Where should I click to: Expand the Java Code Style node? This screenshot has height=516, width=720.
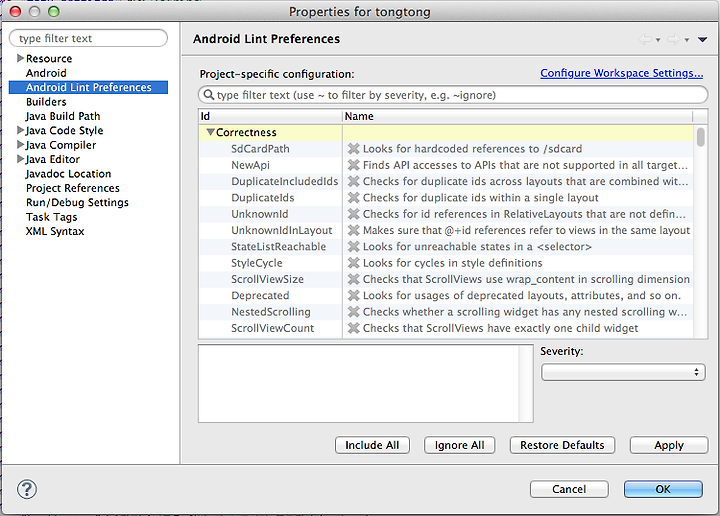(20, 130)
